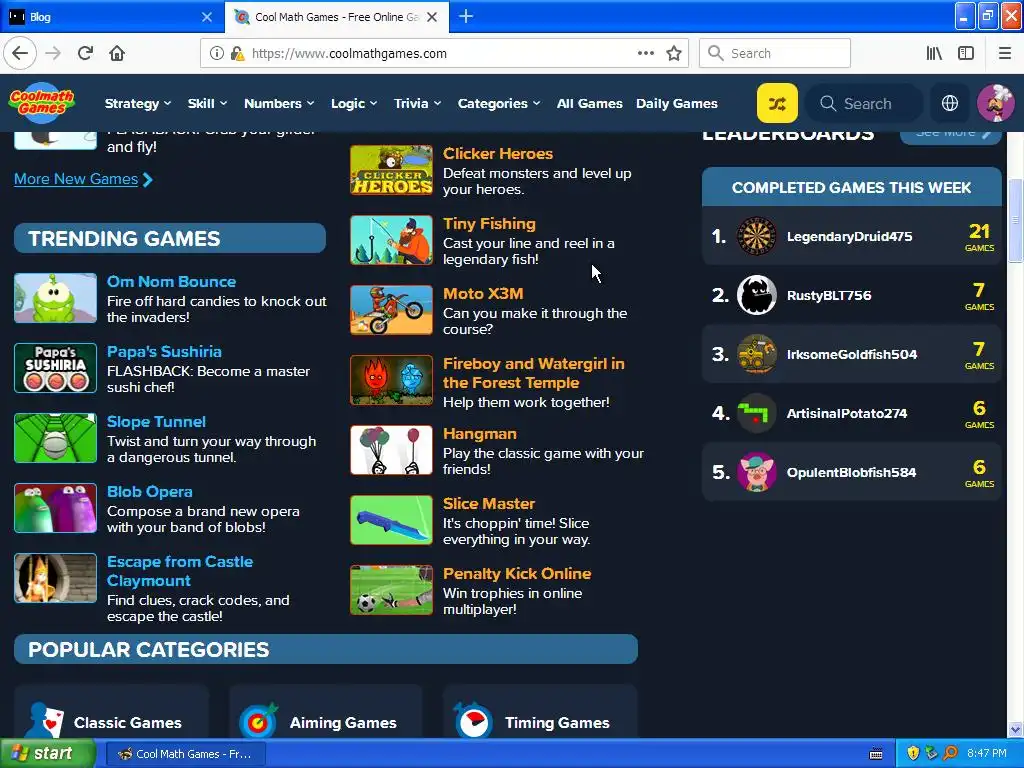Close the Blog tab
The height and width of the screenshot is (768, 1024).
pyautogui.click(x=206, y=17)
